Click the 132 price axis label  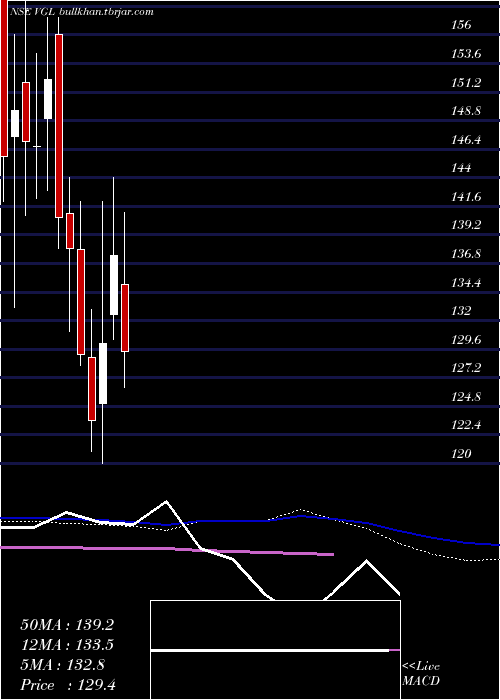click(x=462, y=311)
